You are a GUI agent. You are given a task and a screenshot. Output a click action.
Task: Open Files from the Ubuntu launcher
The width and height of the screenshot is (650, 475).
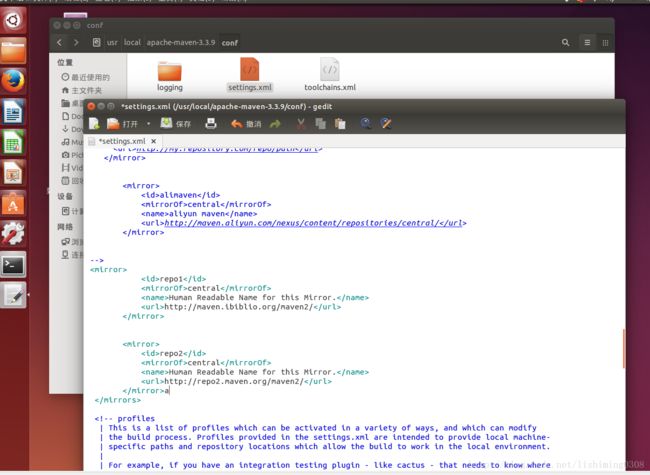pyautogui.click(x=13, y=51)
